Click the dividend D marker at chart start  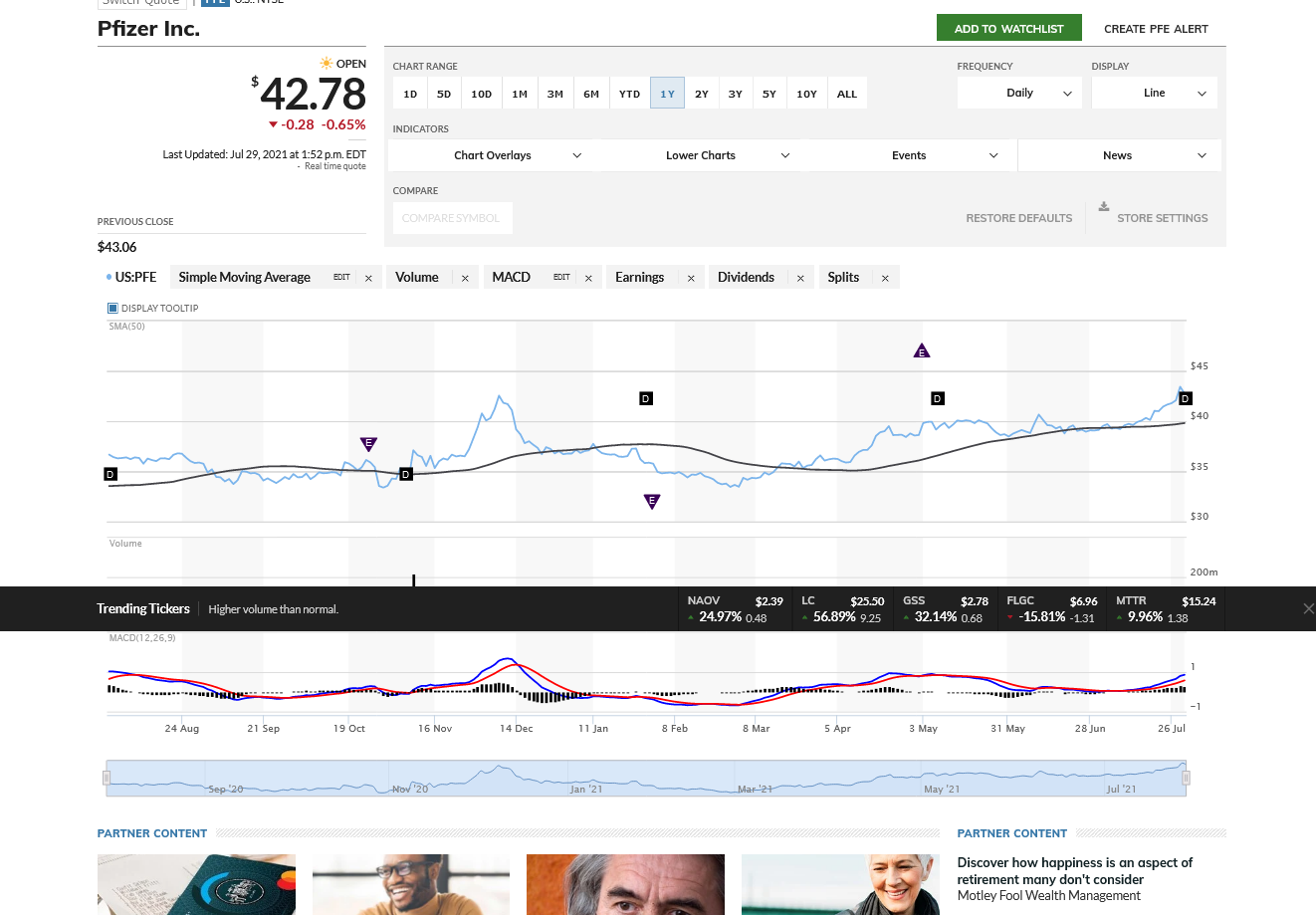point(110,474)
